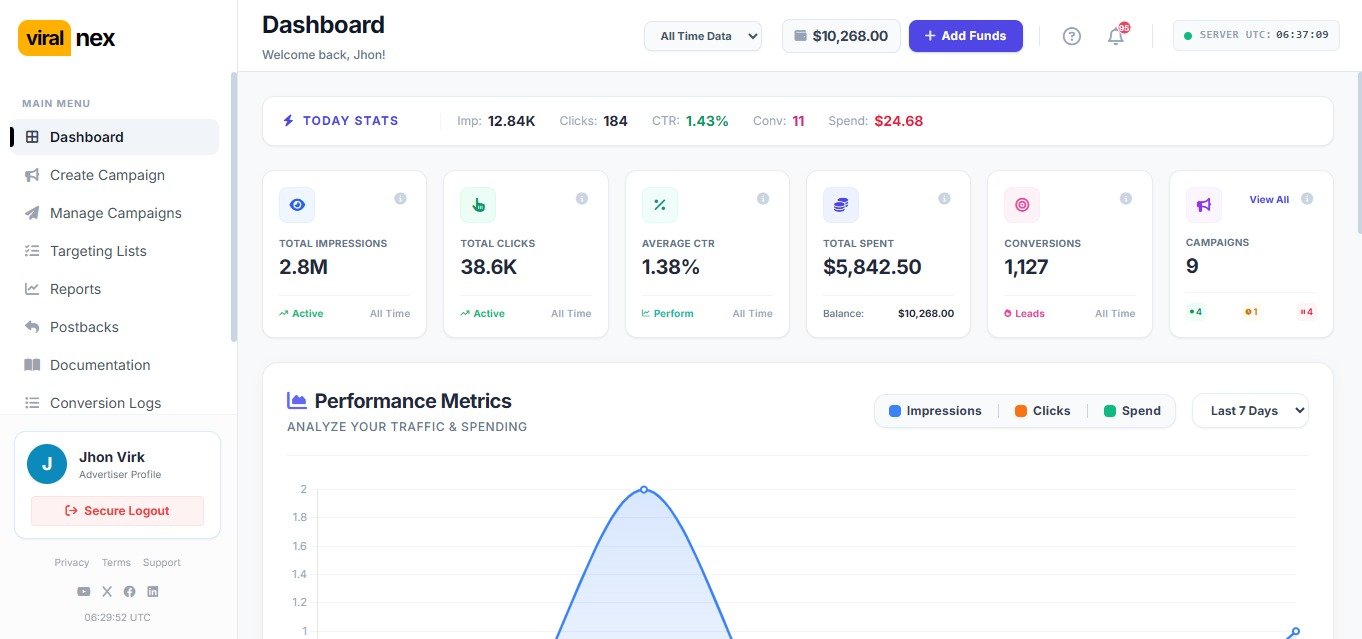Open X social icon in sidebar footer
The width and height of the screenshot is (1362, 639).
(x=107, y=592)
